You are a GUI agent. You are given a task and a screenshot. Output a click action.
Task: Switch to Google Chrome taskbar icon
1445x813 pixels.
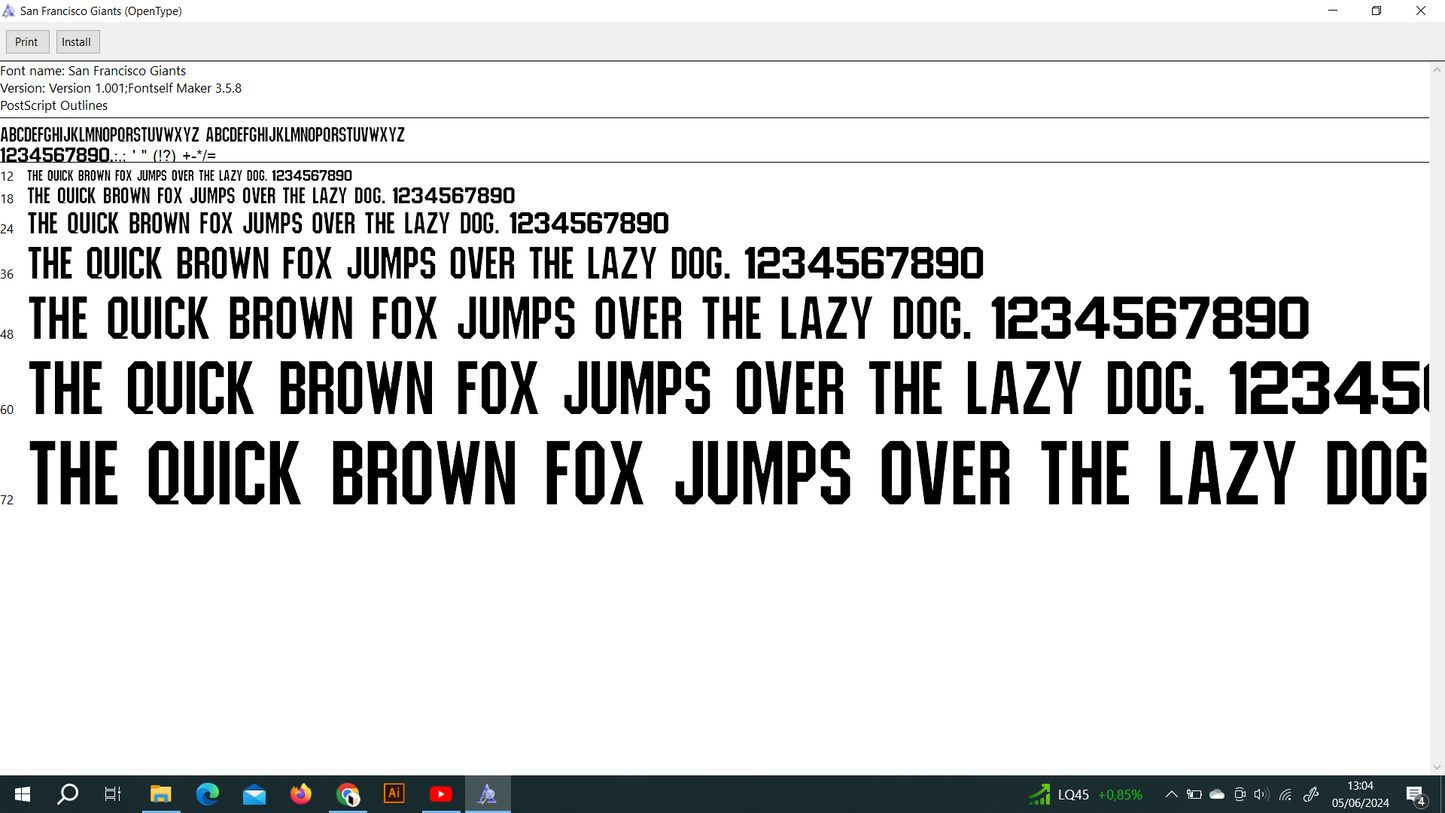(x=347, y=794)
